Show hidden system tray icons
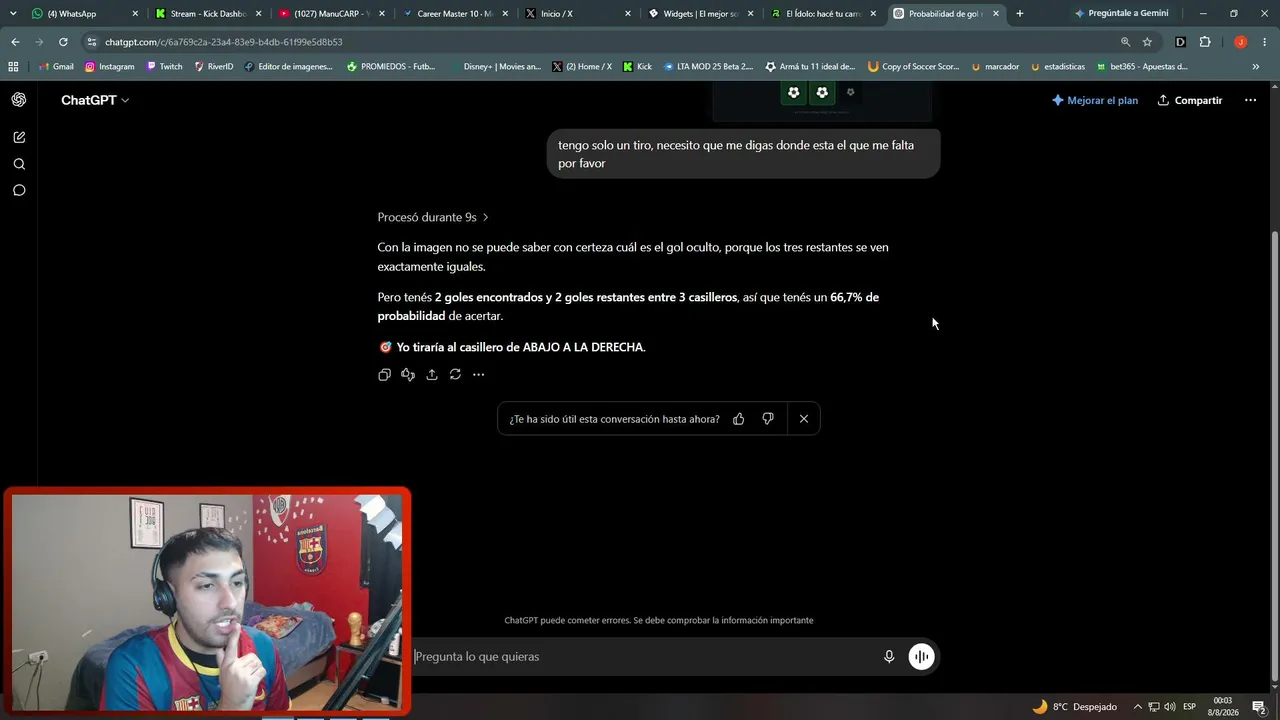Viewport: 1280px width, 720px height. (1138, 707)
